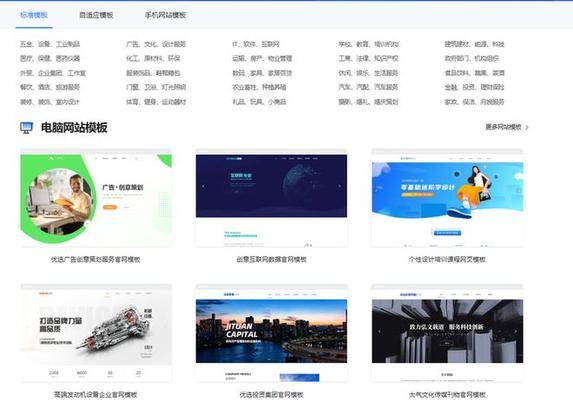This screenshot has width=573, height=400.
Task: Click the caption 个性设计培训课程网页模板
Action: (x=447, y=260)
